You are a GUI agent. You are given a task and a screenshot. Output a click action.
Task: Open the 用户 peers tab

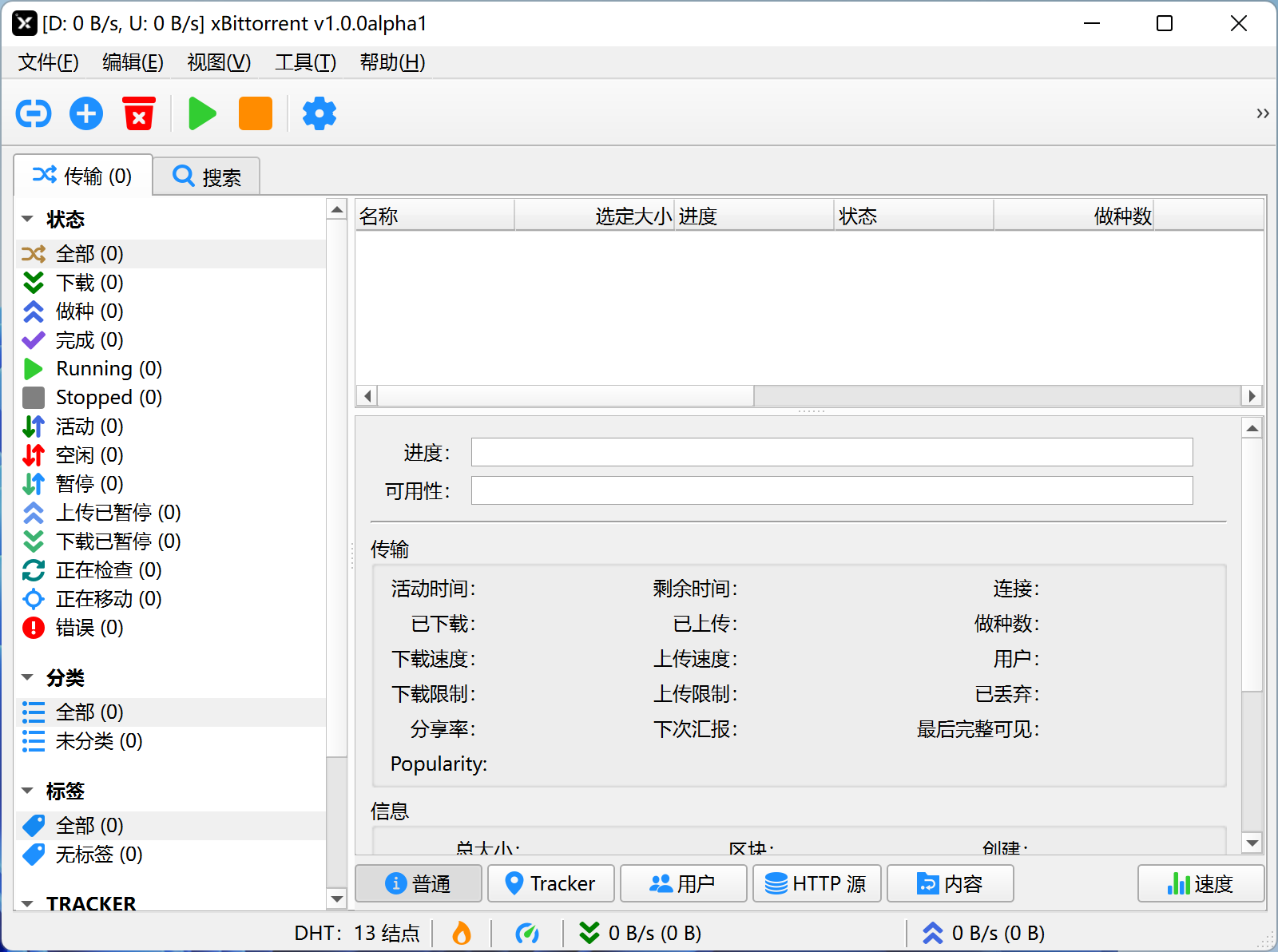684,883
